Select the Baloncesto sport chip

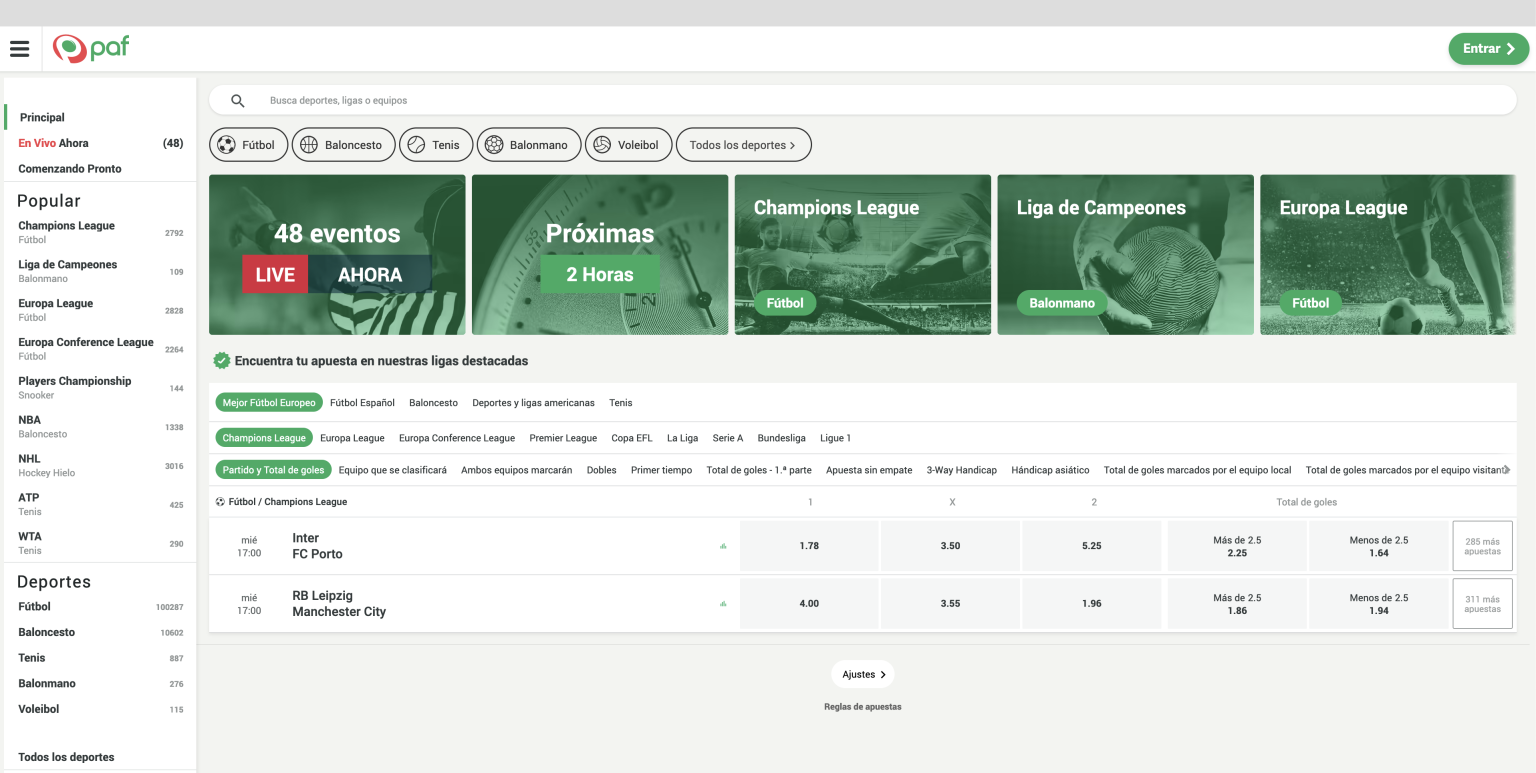click(343, 145)
